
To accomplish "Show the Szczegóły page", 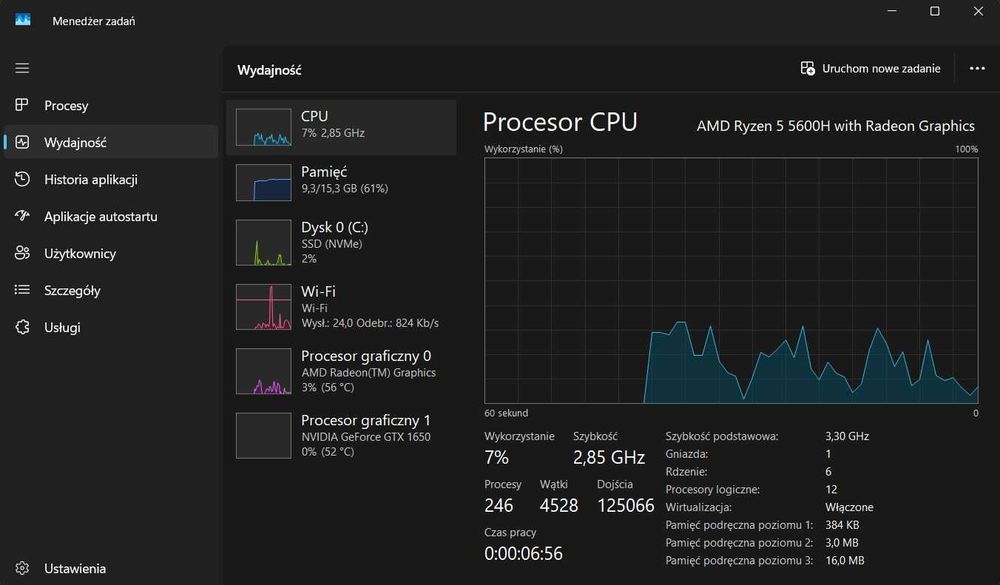I will tap(72, 290).
